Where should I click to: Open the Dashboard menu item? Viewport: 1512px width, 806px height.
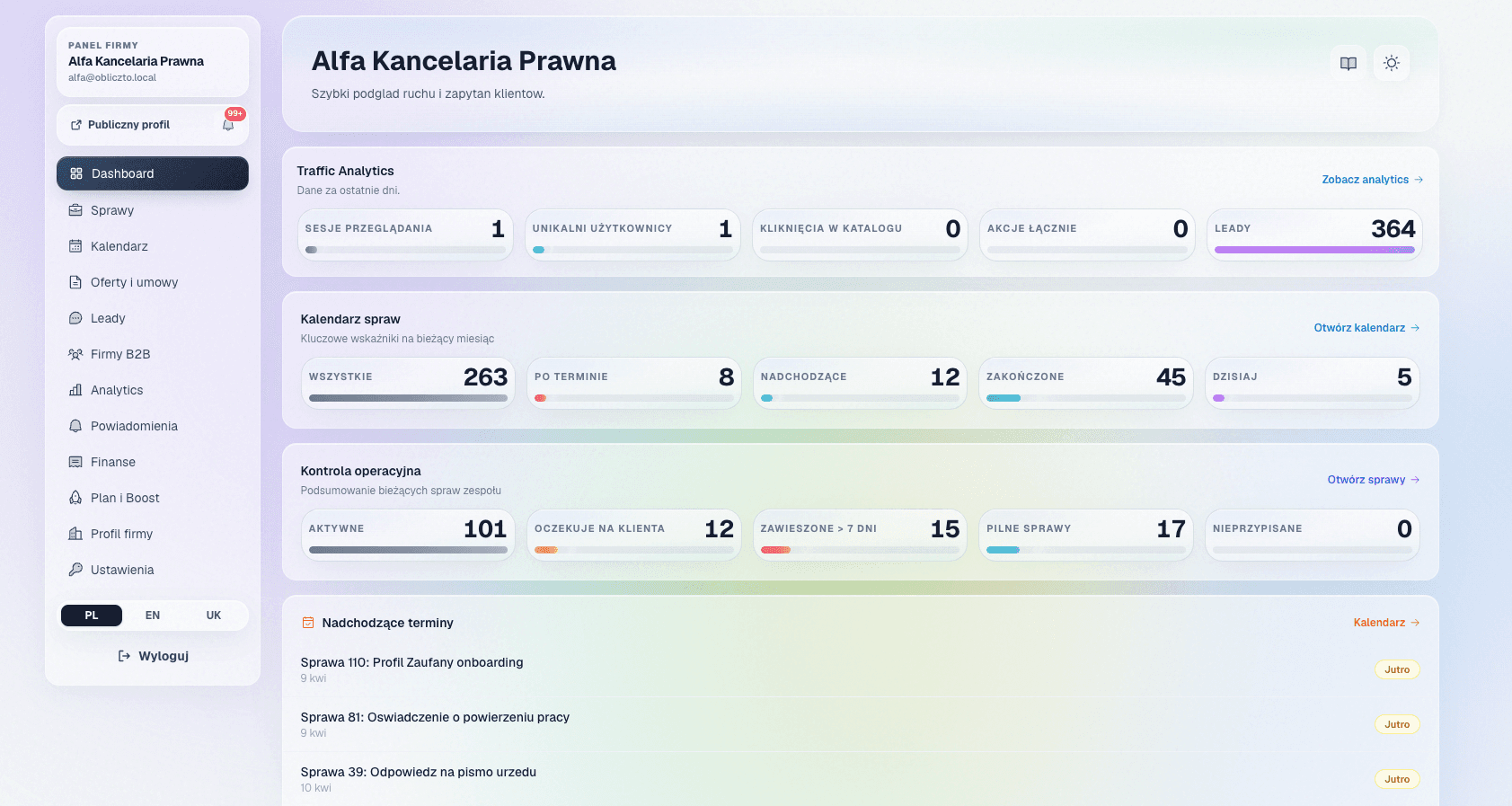pos(153,173)
